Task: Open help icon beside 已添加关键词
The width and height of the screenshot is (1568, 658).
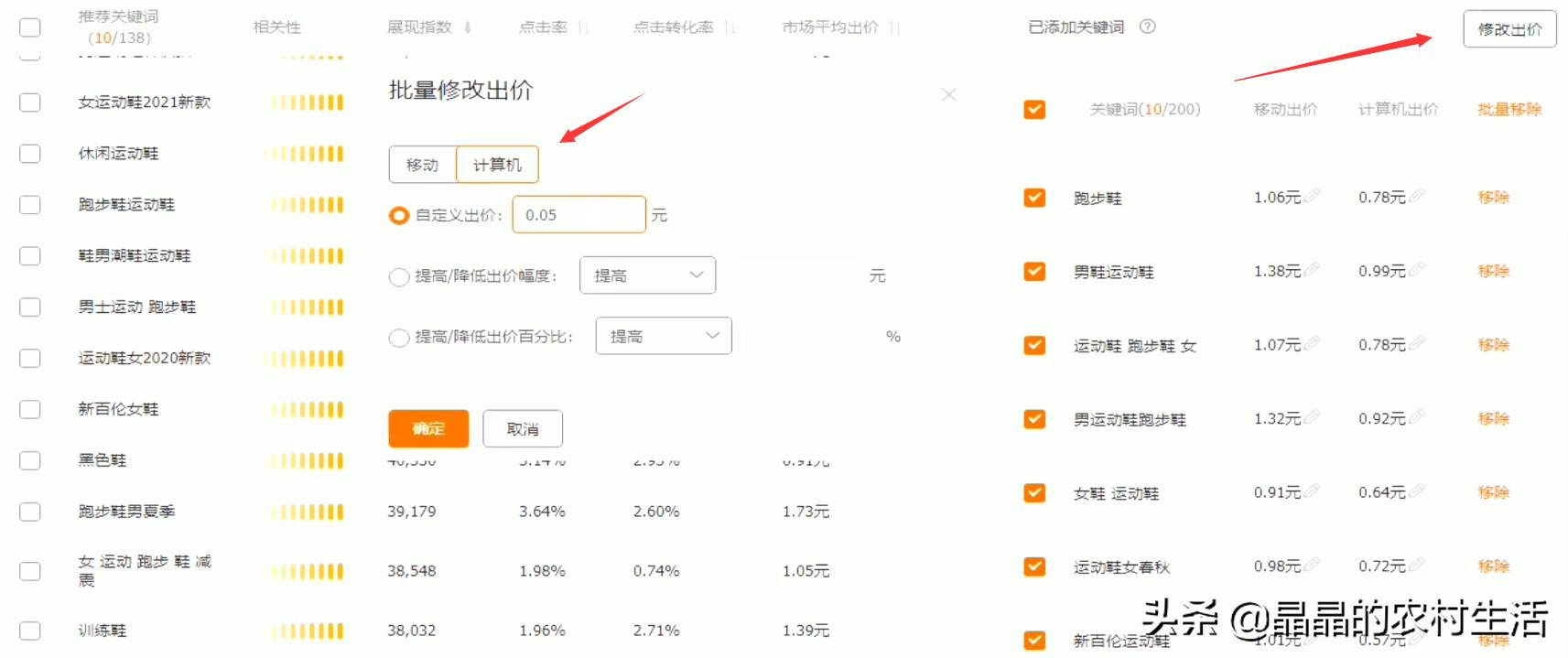Action: pos(1147,27)
